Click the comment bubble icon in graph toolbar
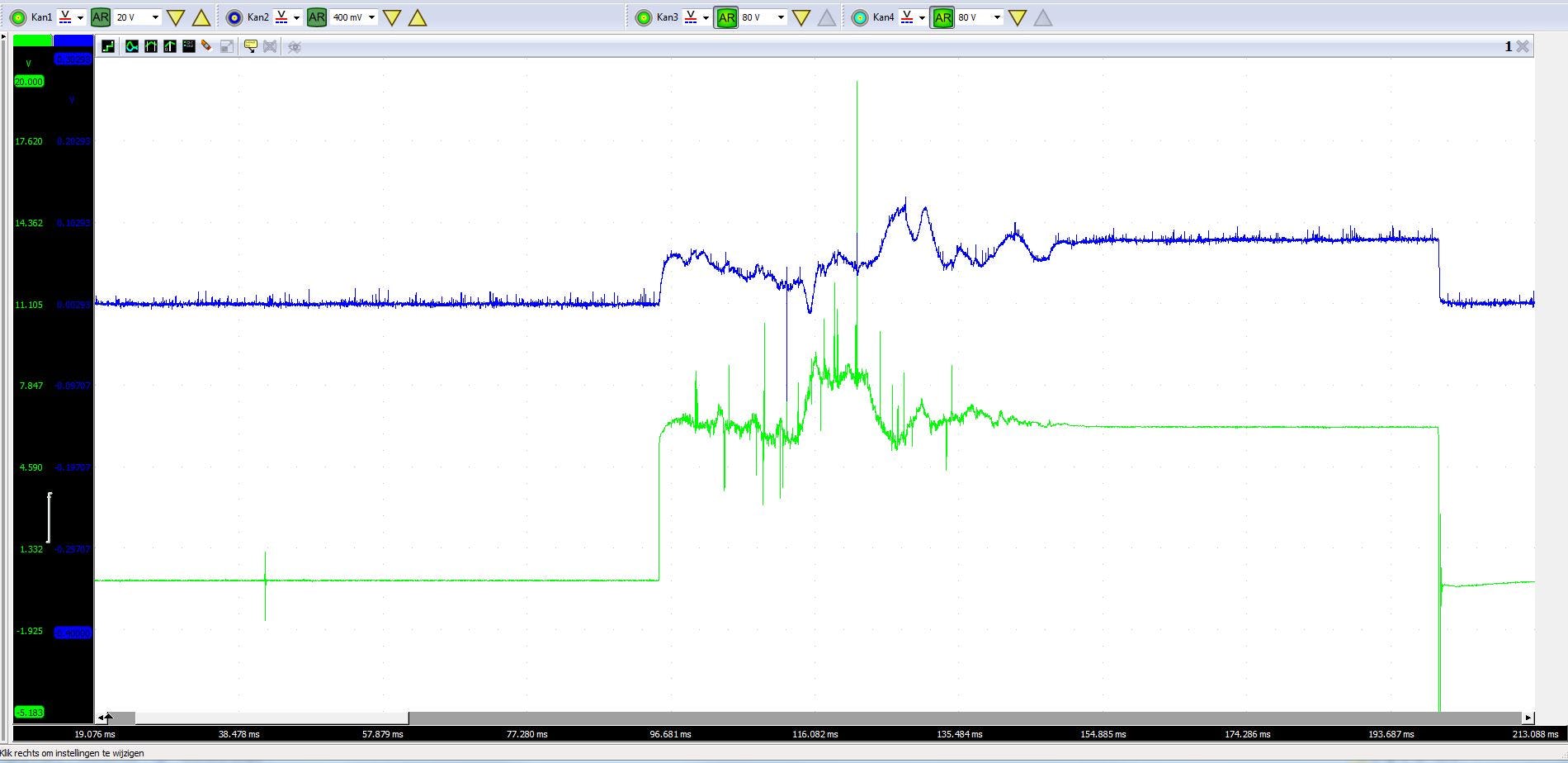This screenshot has height=763, width=1568. tap(250, 46)
